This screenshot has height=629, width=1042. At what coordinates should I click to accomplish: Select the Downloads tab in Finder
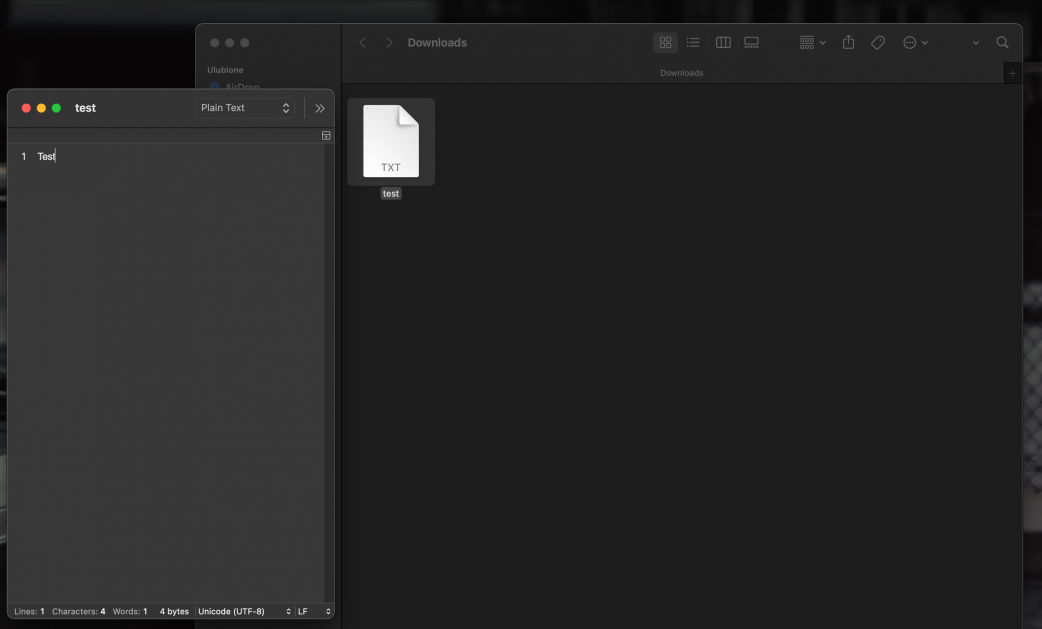(x=681, y=73)
